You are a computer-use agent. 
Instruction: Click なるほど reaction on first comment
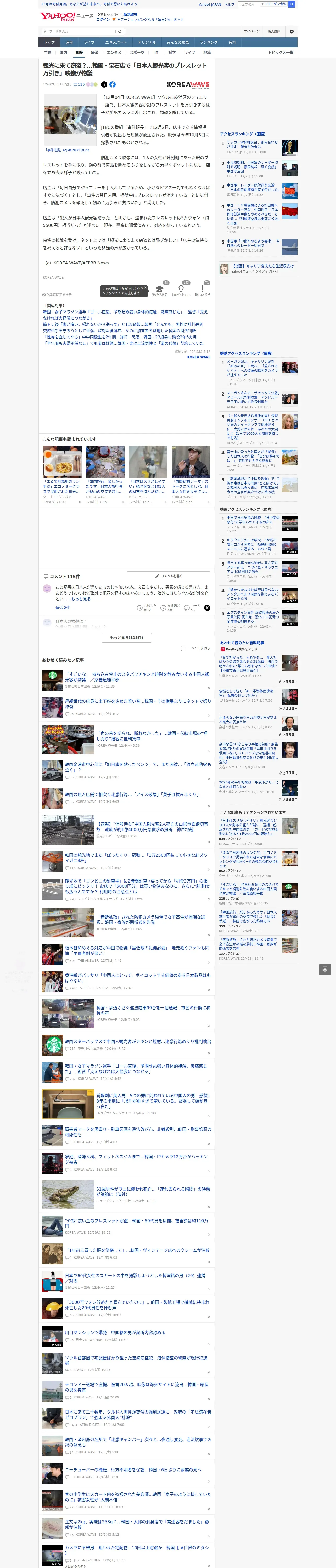[170, 608]
